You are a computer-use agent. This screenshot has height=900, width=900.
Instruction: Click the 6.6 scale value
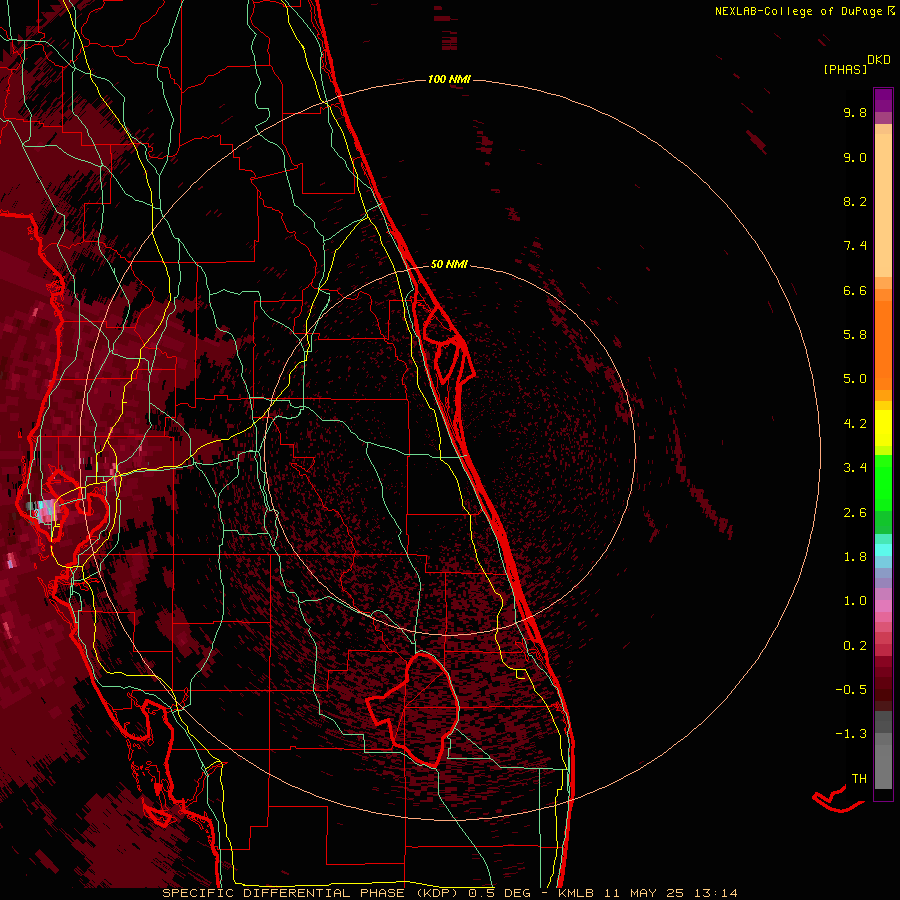(x=855, y=290)
